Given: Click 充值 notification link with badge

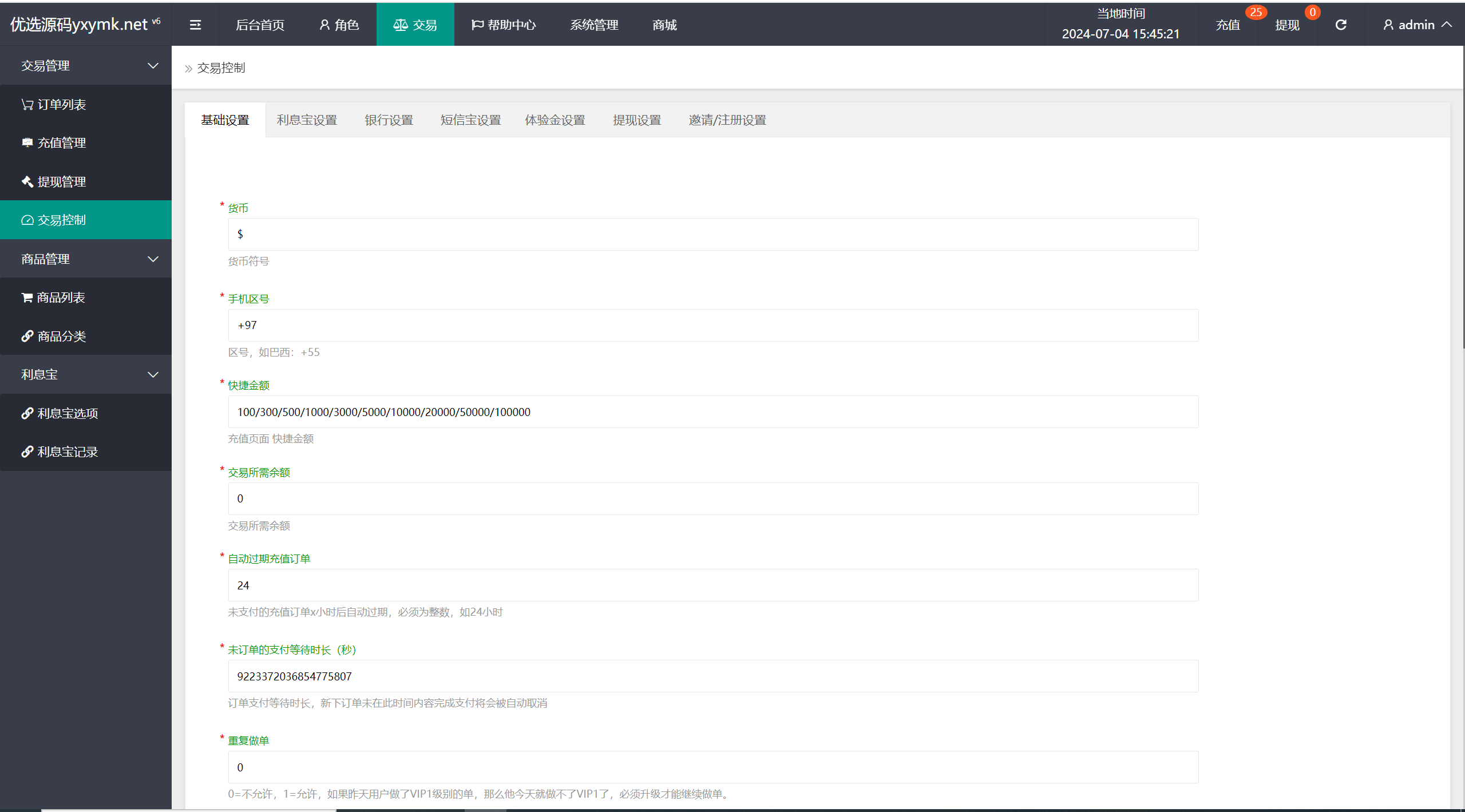Looking at the screenshot, I should click(x=1228, y=25).
